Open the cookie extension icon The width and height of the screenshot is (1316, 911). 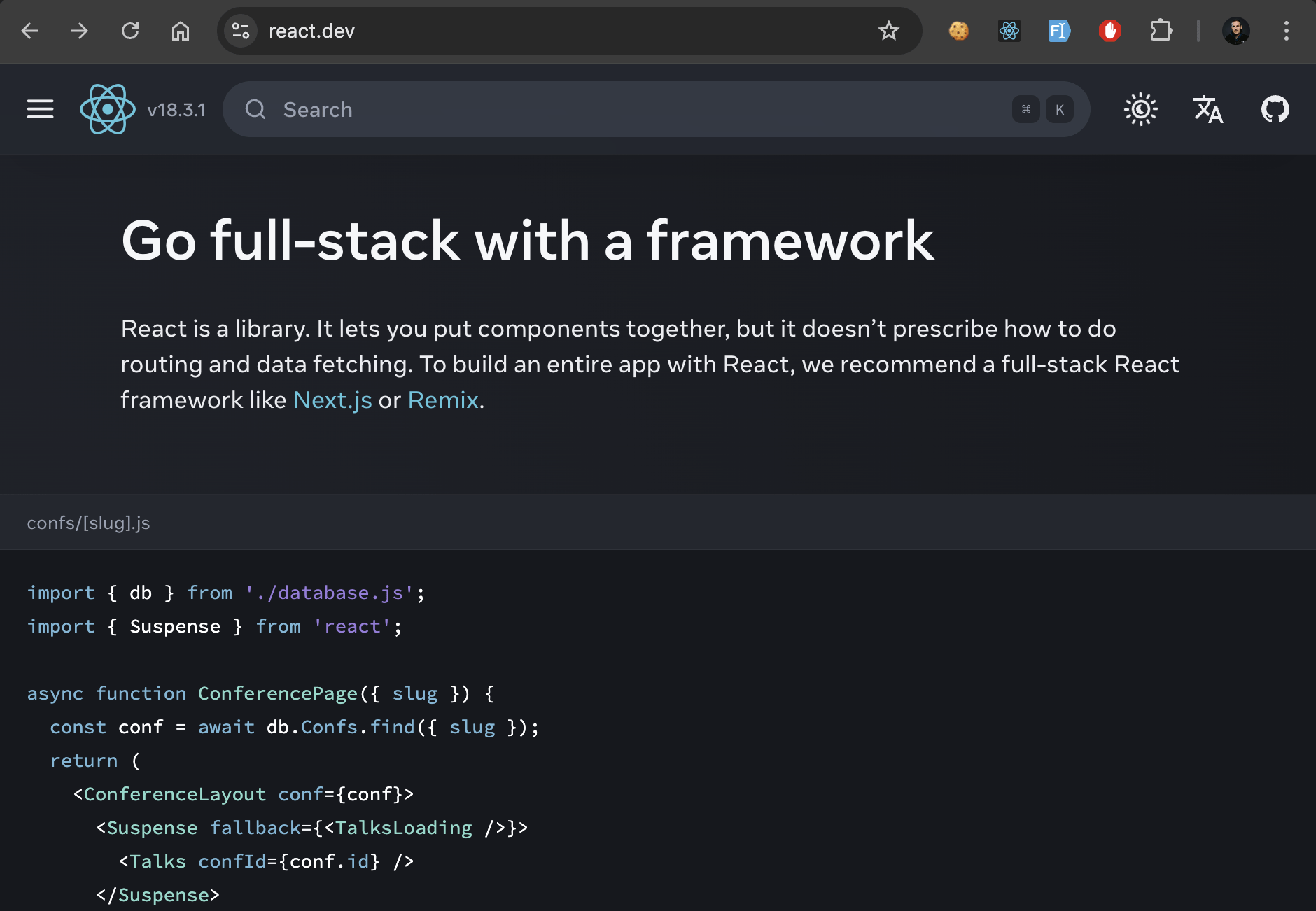pyautogui.click(x=958, y=31)
